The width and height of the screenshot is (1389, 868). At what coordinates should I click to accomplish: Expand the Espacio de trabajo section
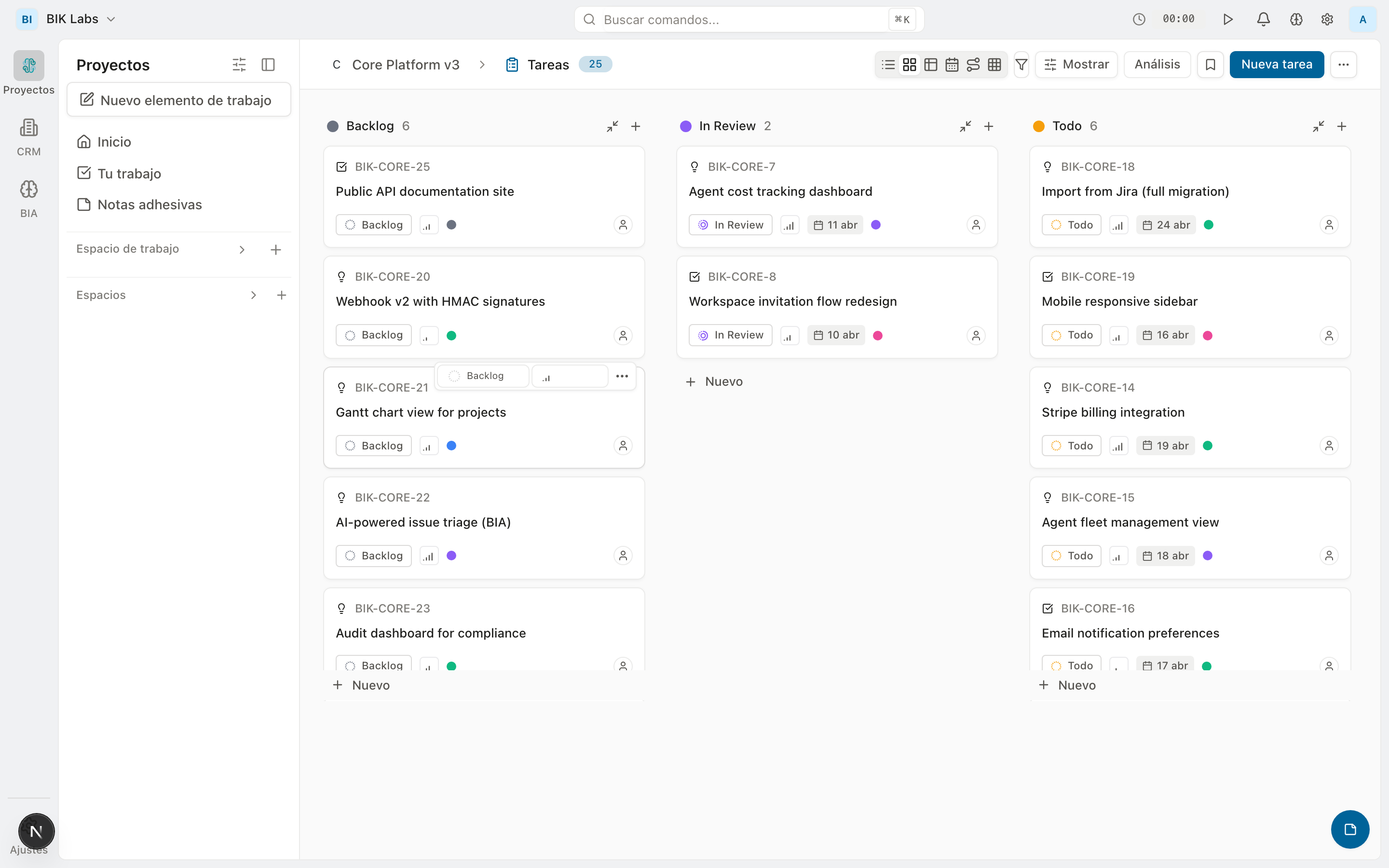[242, 249]
